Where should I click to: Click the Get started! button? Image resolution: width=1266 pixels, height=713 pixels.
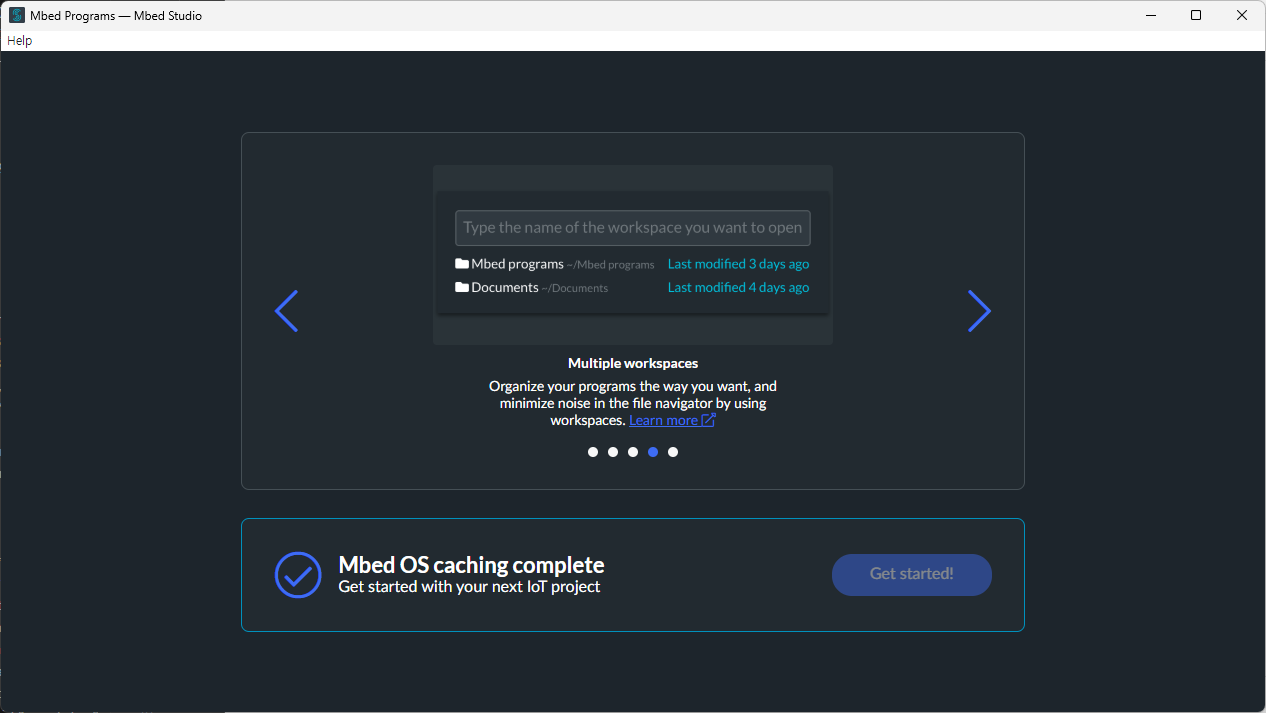click(x=912, y=574)
